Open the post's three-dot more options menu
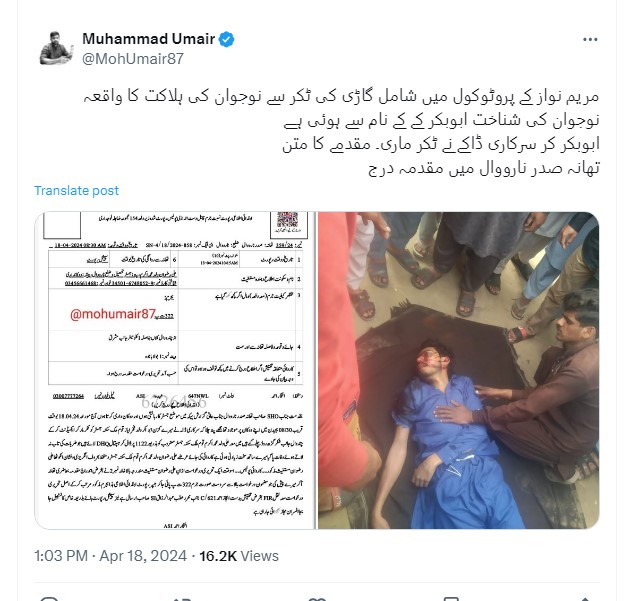631x601 pixels. tap(590, 39)
